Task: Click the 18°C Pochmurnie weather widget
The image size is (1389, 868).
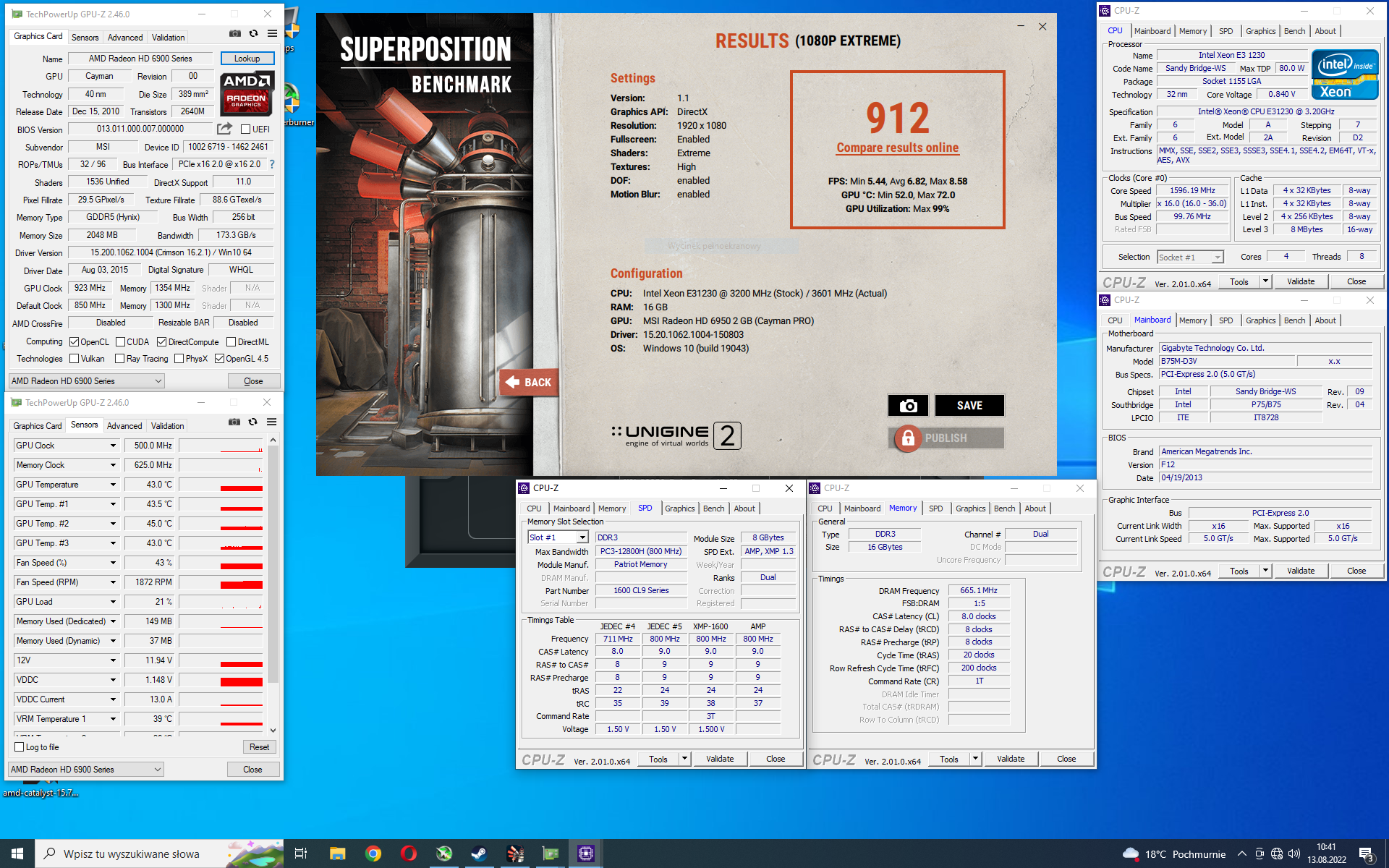Action: 1173,854
